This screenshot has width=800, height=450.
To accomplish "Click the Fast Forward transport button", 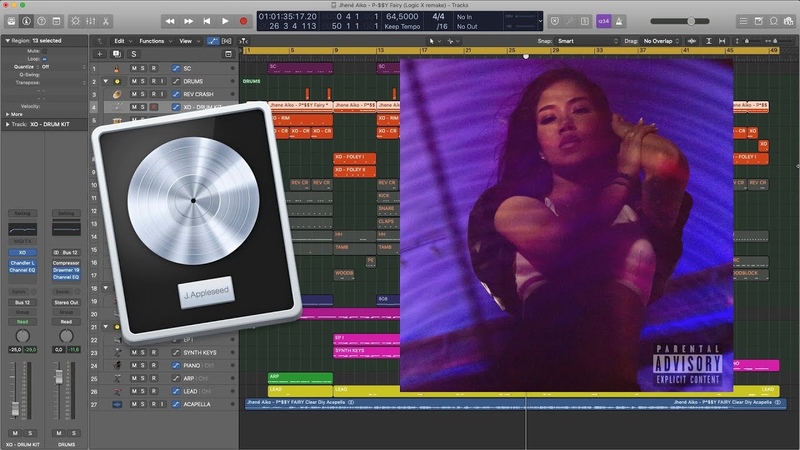I will [x=188, y=21].
